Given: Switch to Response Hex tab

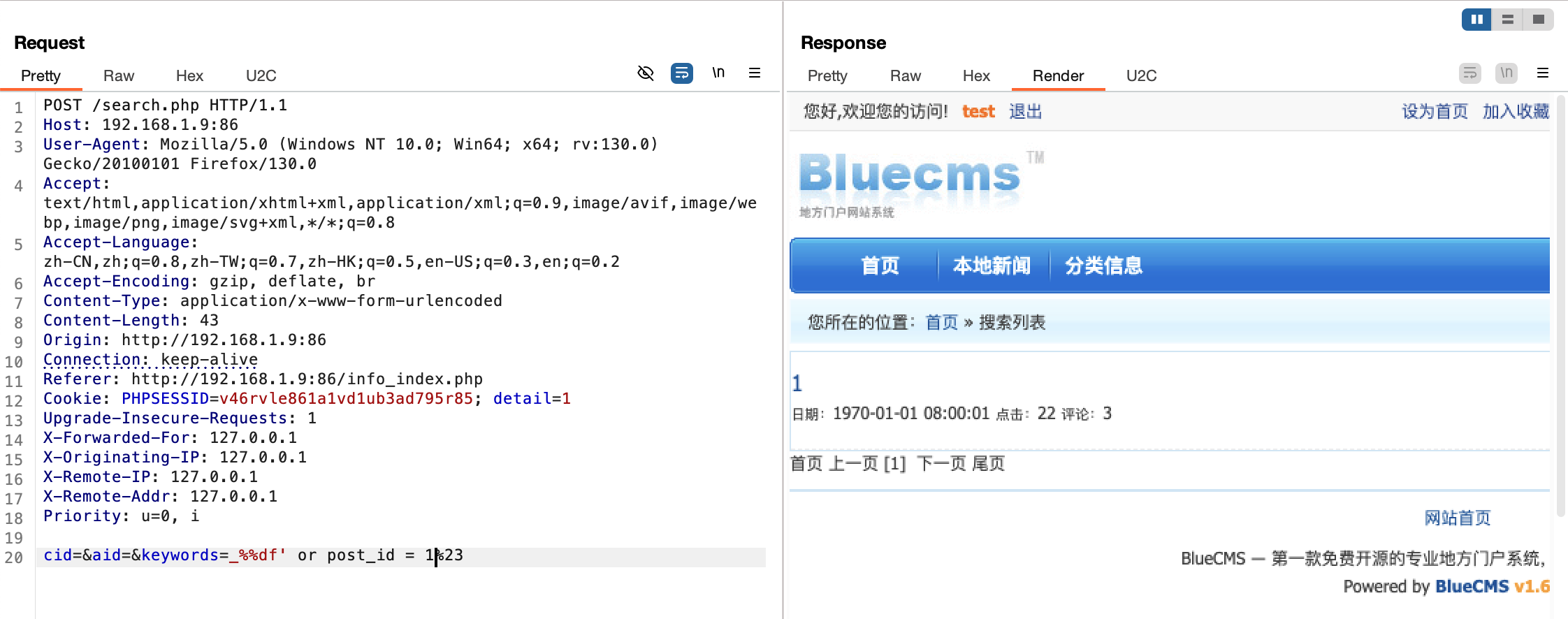Looking at the screenshot, I should (x=976, y=75).
